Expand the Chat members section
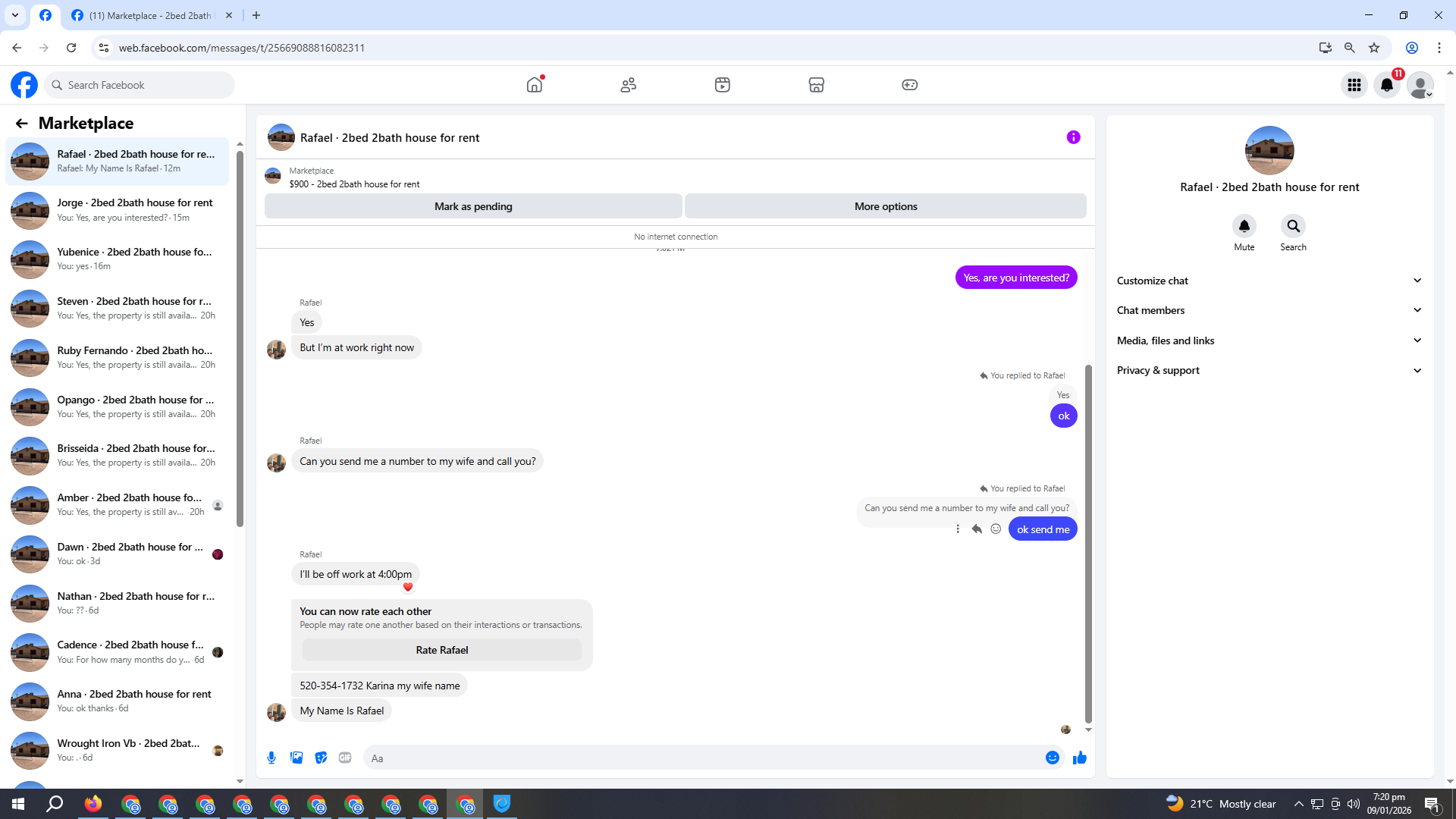The image size is (1456, 819). (1269, 310)
